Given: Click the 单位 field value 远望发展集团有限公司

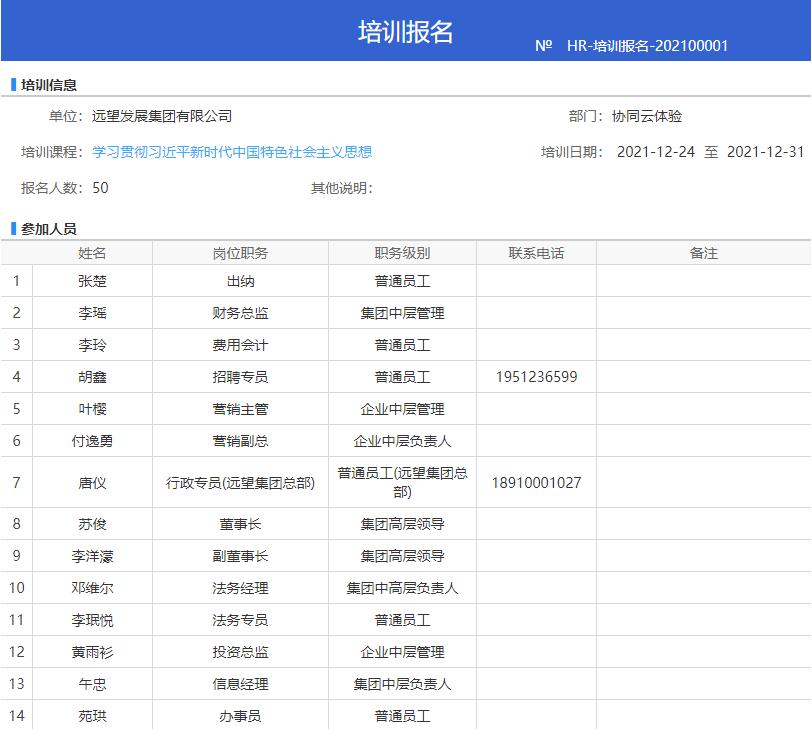Looking at the screenshot, I should click(x=162, y=116).
